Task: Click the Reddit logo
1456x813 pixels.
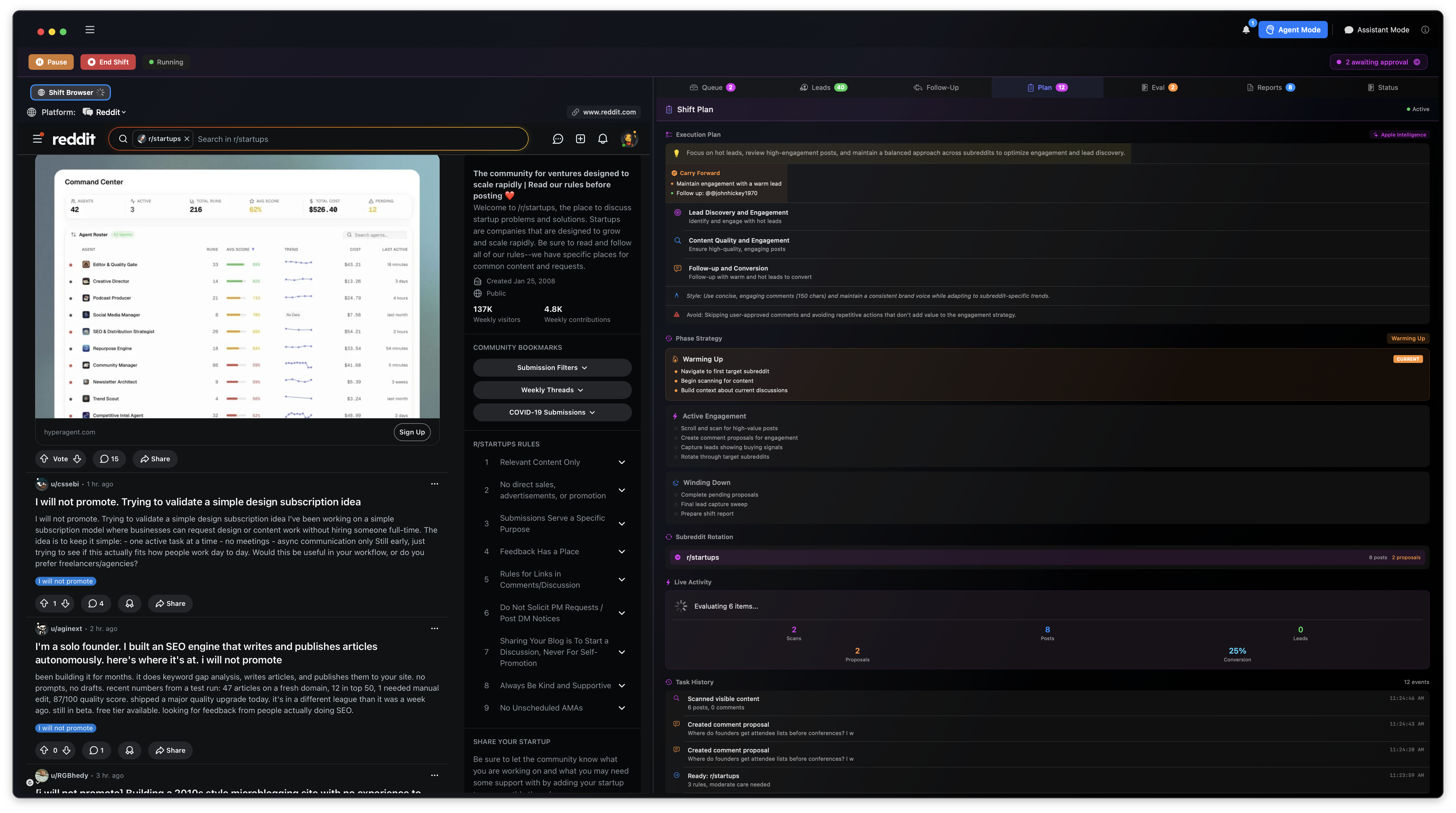Action: tap(74, 139)
